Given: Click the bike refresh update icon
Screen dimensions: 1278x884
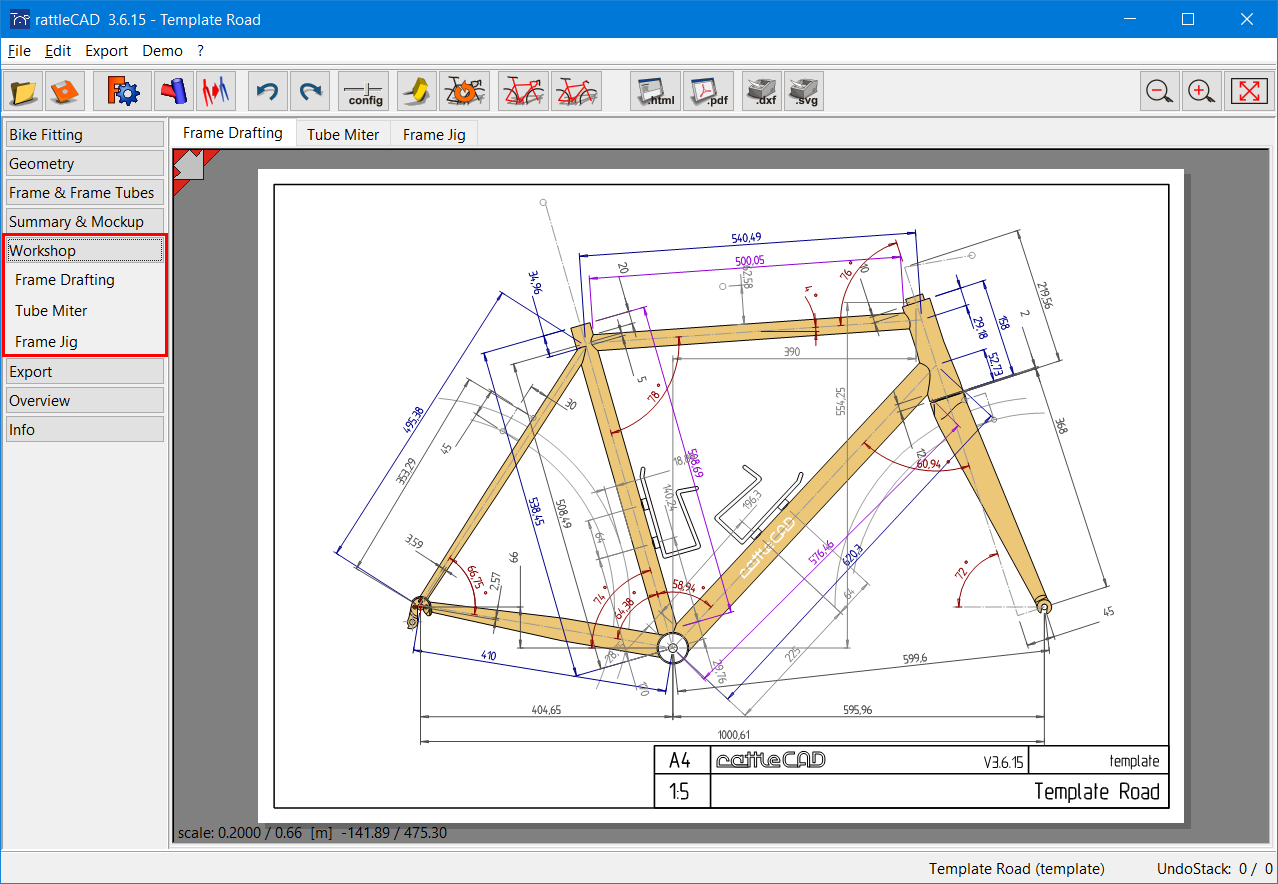Looking at the screenshot, I should [465, 91].
